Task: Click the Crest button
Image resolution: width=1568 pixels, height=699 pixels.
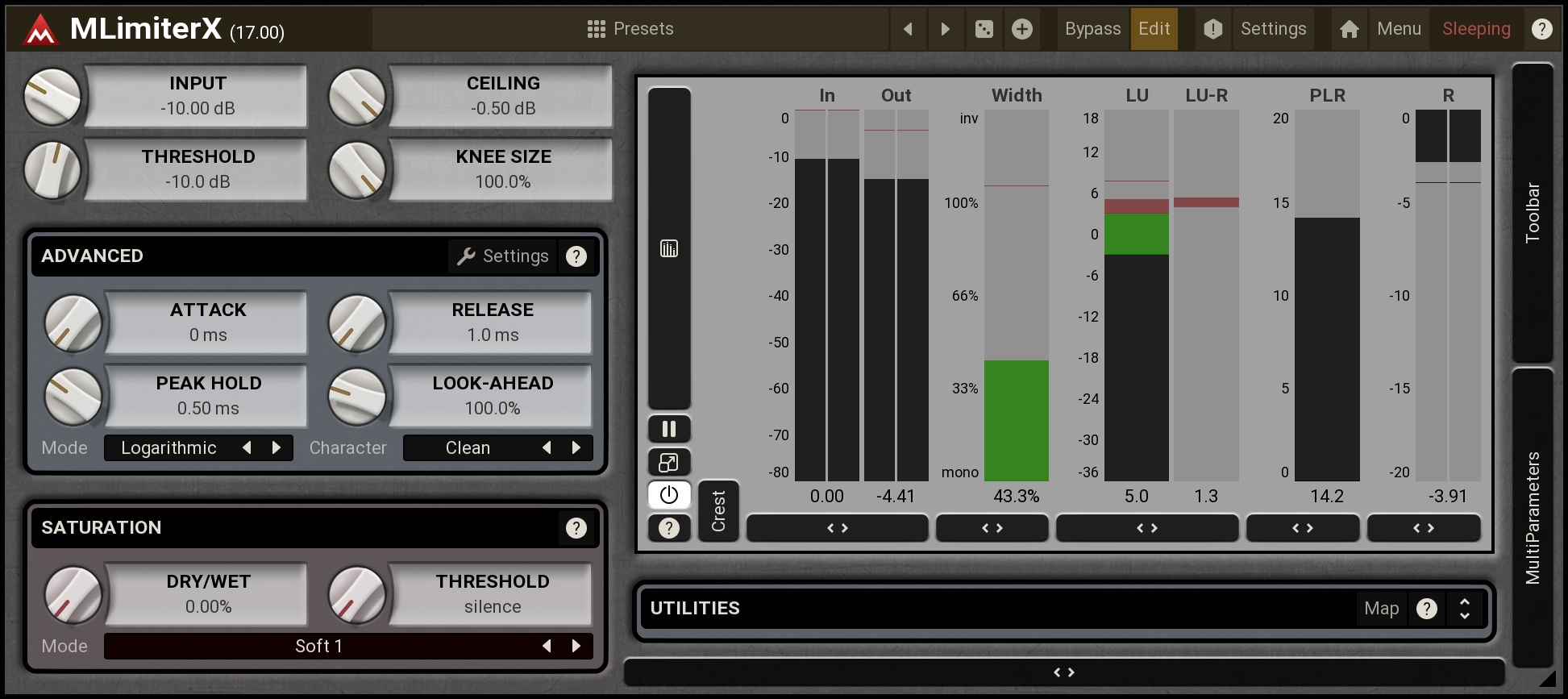Action: pos(718,511)
